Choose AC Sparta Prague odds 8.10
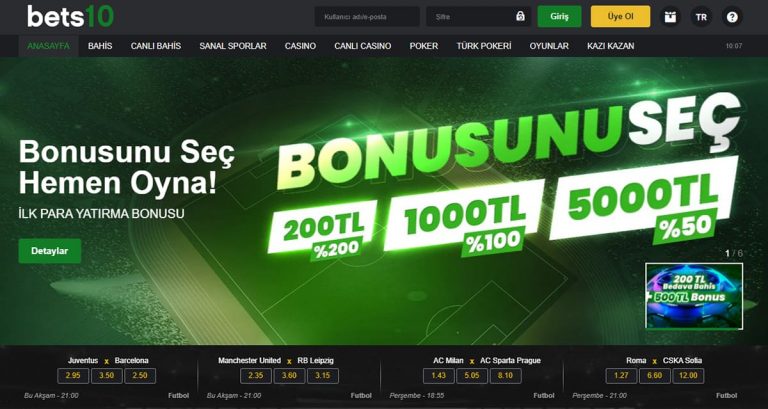Image resolution: width=768 pixels, height=409 pixels. (x=505, y=376)
